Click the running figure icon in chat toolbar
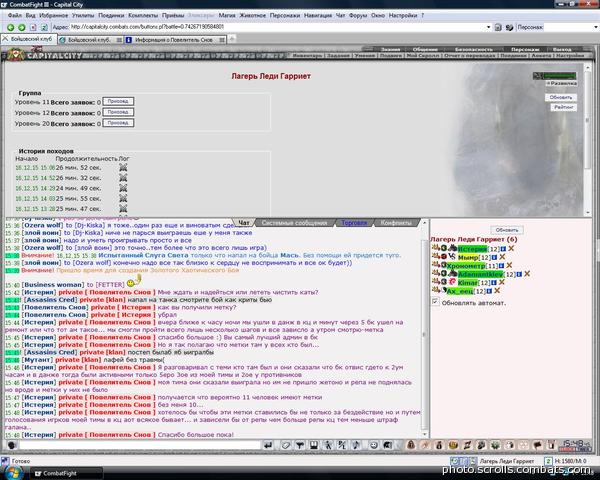Viewport: 600px width, 480px height. pyautogui.click(x=328, y=445)
